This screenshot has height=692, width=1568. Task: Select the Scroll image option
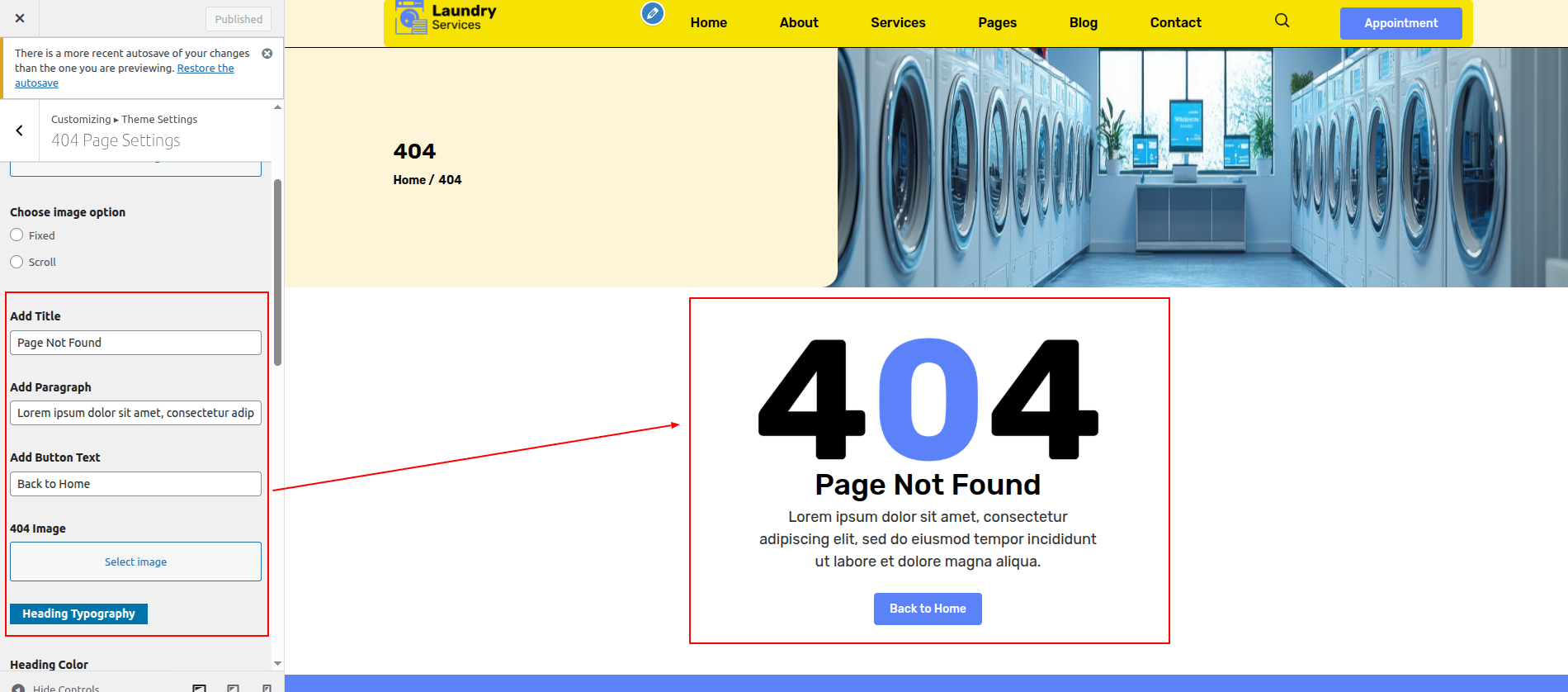pyautogui.click(x=17, y=262)
